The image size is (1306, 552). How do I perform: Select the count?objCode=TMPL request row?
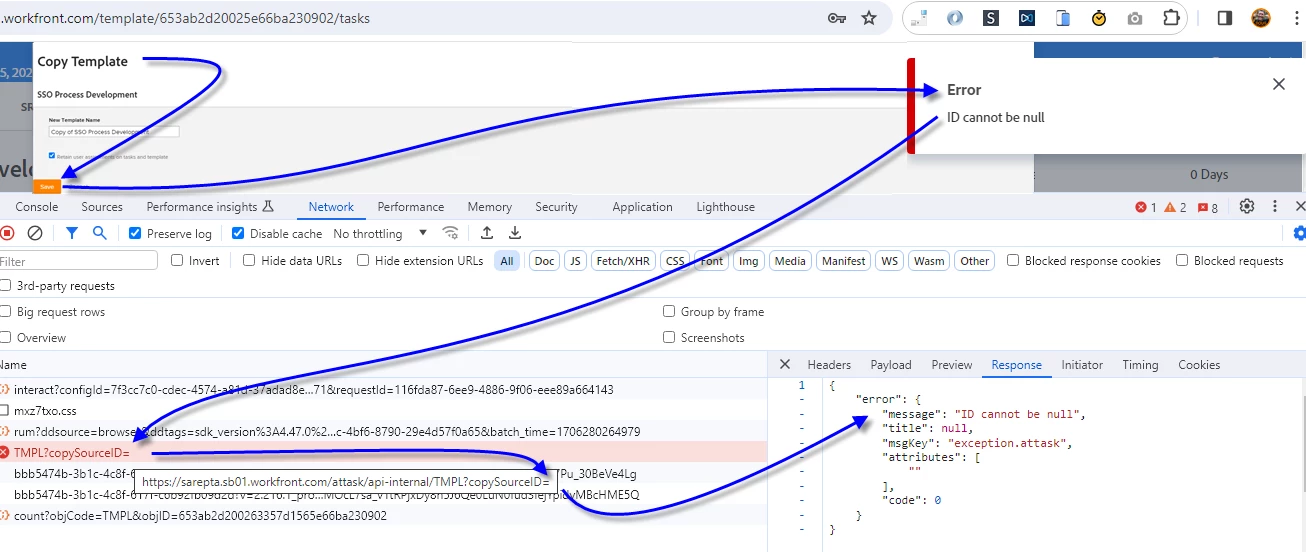tap(384, 516)
